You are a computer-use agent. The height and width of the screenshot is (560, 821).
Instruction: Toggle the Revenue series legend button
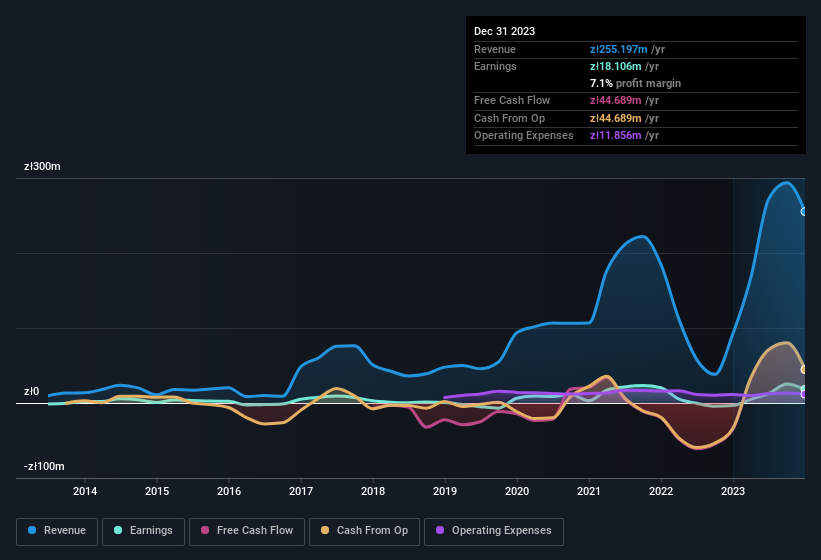[57, 531]
